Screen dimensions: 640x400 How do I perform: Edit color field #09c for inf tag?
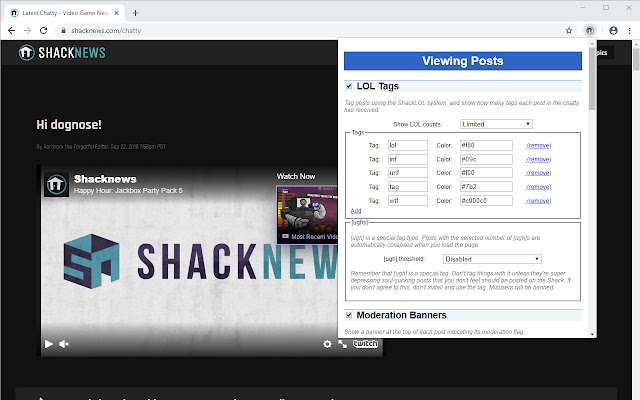486,159
